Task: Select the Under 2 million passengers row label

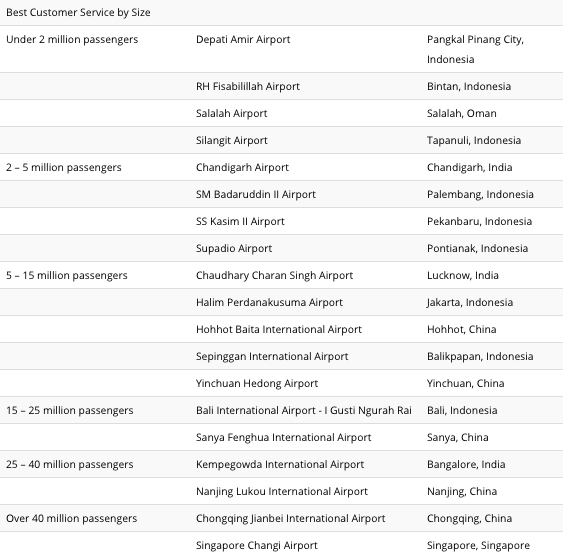Action: click(x=72, y=39)
